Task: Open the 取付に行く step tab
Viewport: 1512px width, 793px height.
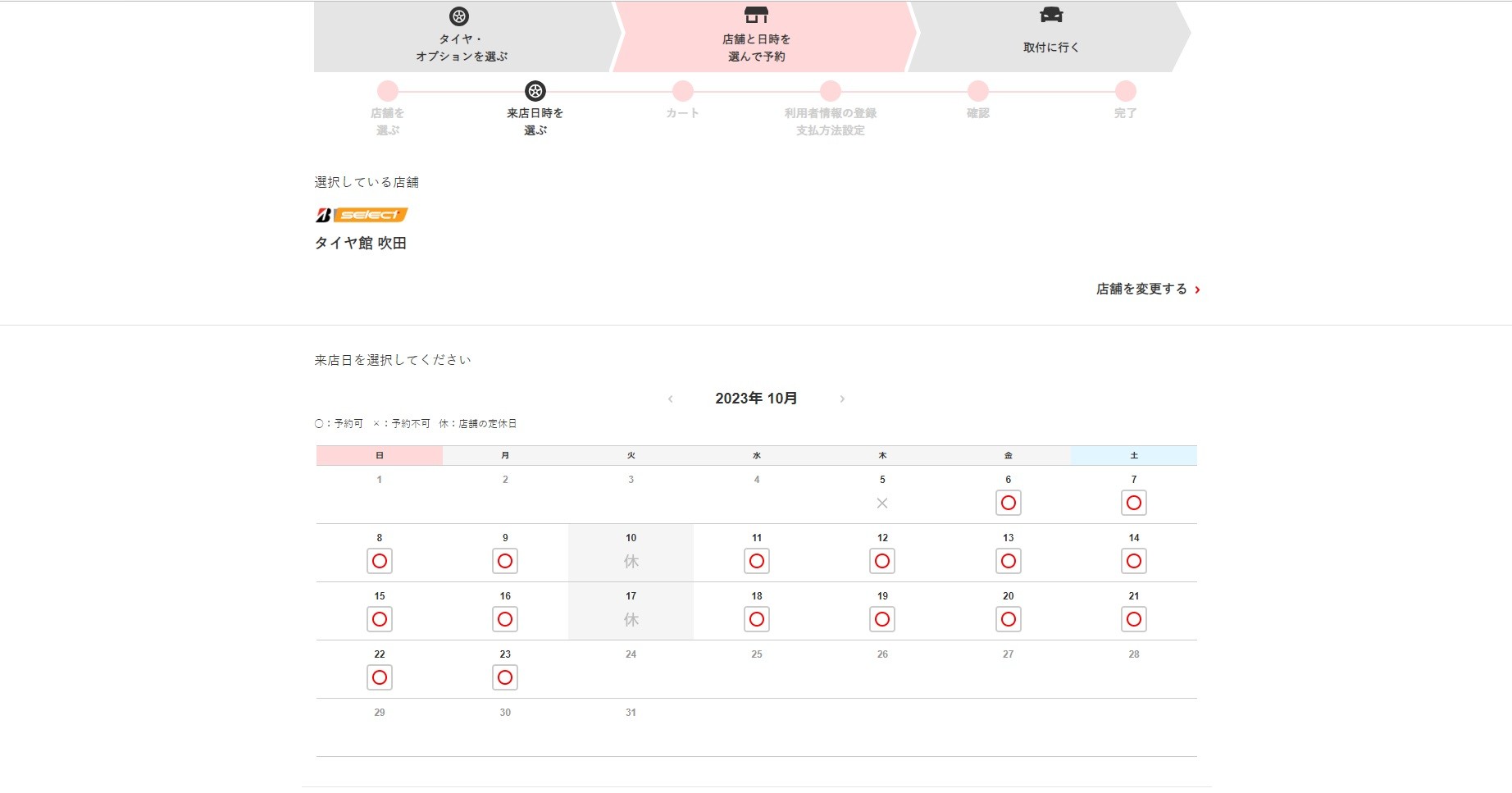Action: coord(1050,48)
